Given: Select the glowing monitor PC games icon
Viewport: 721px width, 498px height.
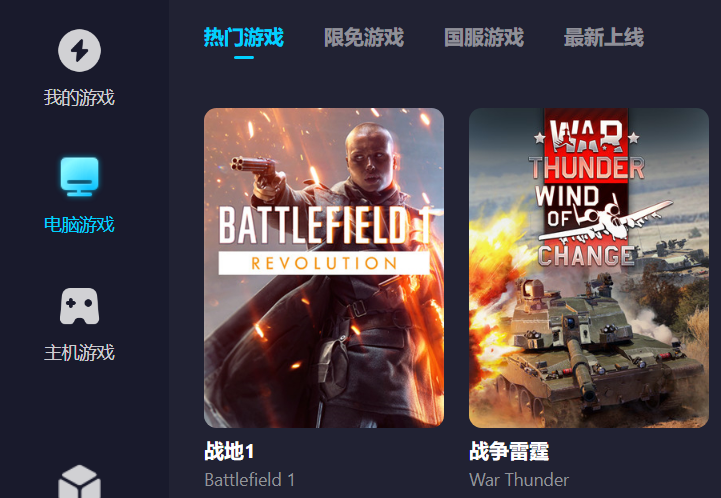Looking at the screenshot, I should (80, 177).
